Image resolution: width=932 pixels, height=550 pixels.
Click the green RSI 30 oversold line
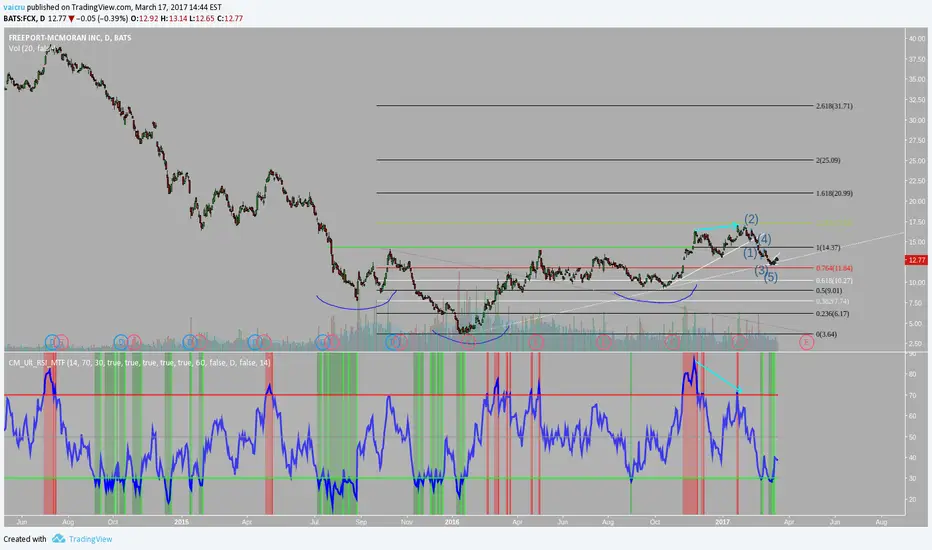click(391, 478)
